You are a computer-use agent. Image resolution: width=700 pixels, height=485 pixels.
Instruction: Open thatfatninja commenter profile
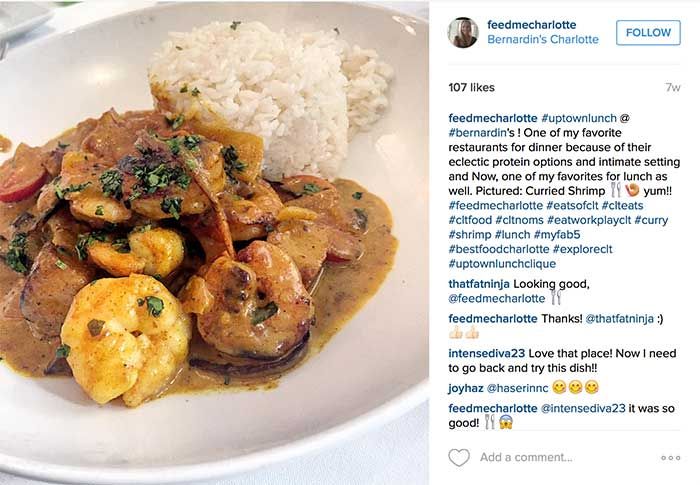pyautogui.click(x=479, y=284)
